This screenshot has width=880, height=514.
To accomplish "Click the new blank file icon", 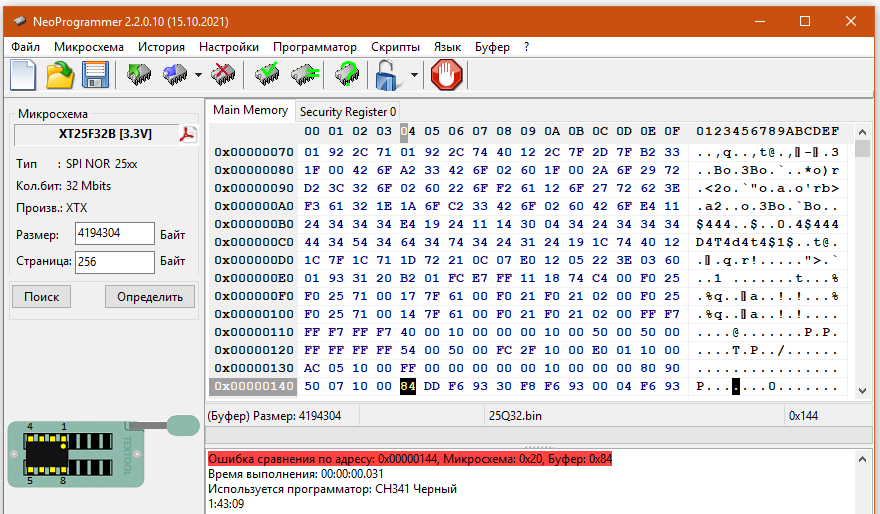I will [23, 75].
